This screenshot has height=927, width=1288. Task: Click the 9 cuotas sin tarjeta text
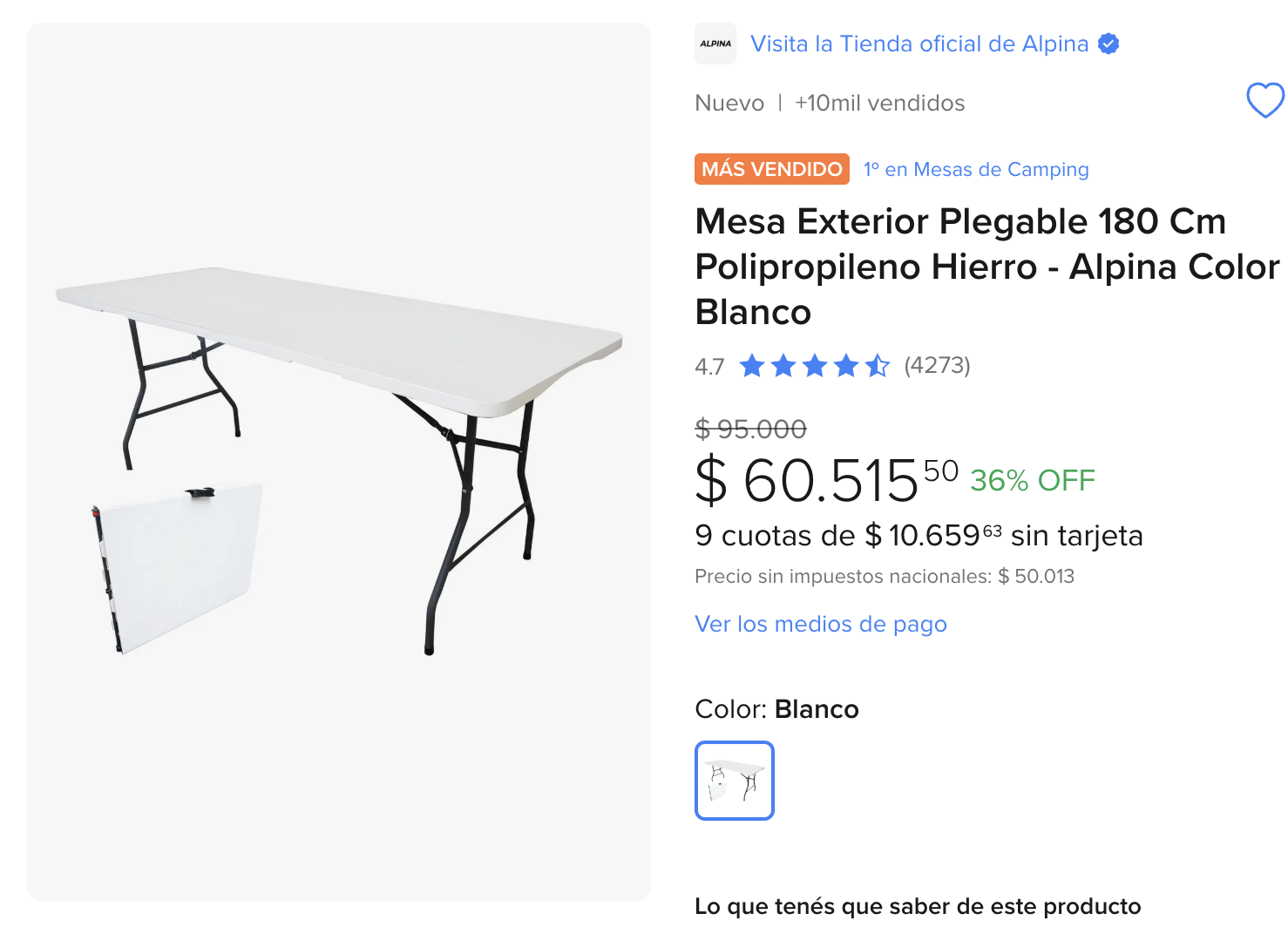click(919, 535)
